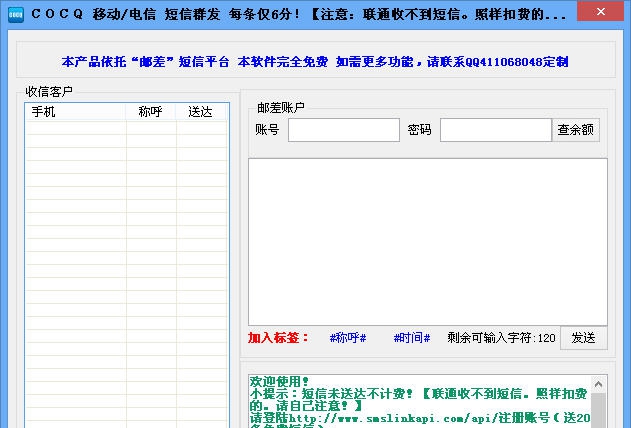
Task: Click the 账号 account input field
Action: pyautogui.click(x=344, y=130)
